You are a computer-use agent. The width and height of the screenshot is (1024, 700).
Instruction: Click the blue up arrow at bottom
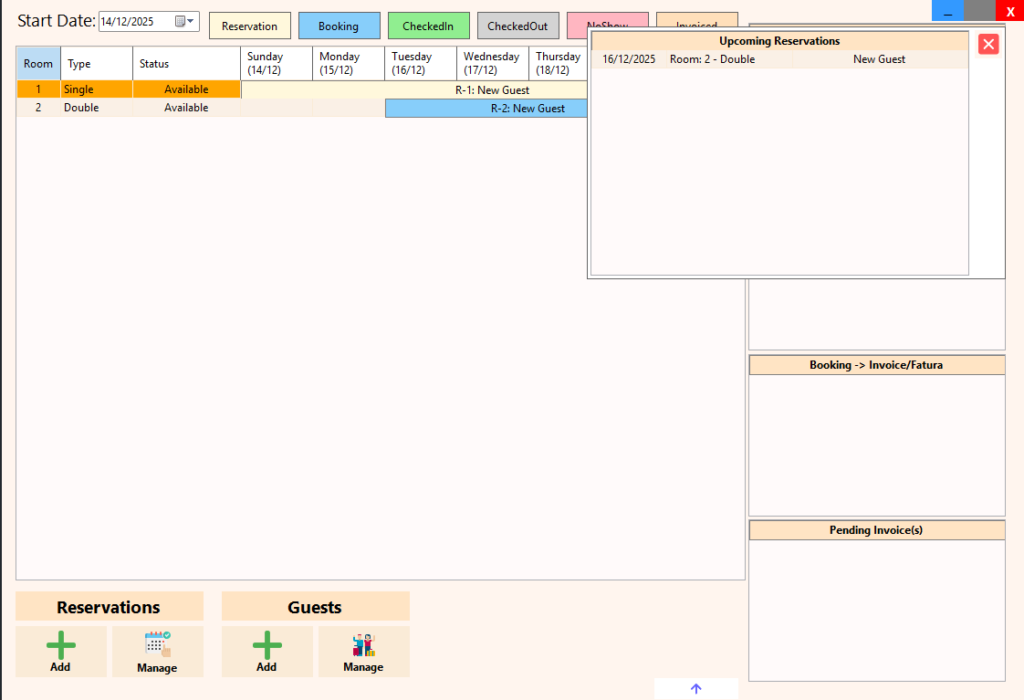(x=696, y=689)
